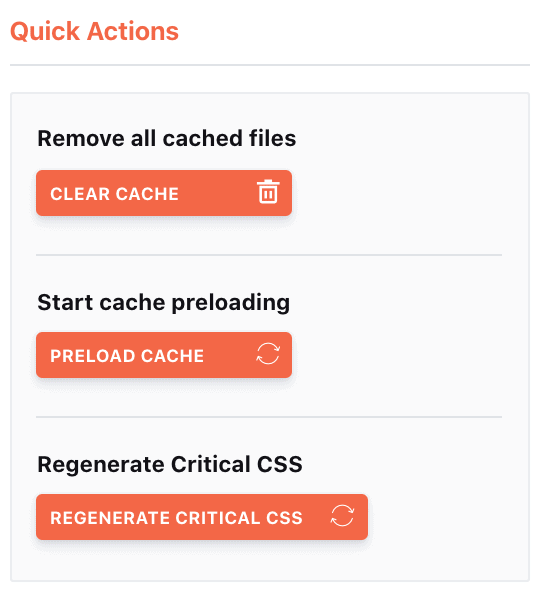This screenshot has height=604, width=546.
Task: Click the word "REGENERATE" on the orange button
Action: [x=110, y=518]
